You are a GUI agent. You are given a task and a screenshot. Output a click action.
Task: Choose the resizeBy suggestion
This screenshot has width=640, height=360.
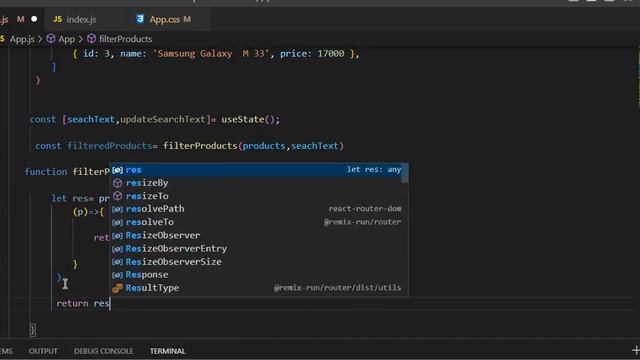click(259, 183)
